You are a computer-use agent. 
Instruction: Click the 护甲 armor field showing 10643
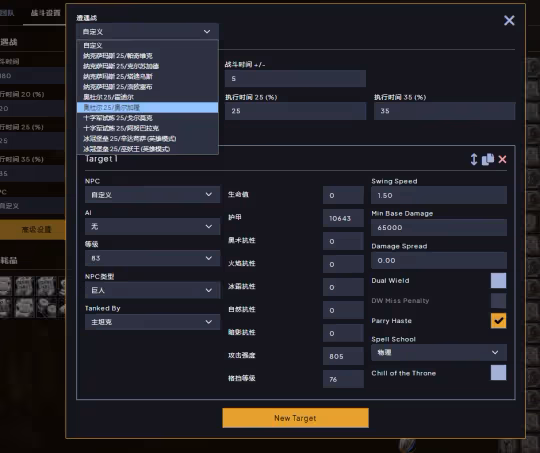coord(343,218)
